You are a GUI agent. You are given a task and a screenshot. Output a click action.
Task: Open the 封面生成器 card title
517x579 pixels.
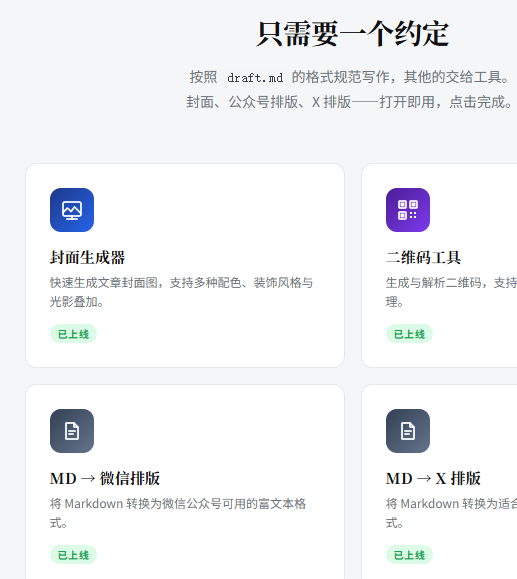pos(88,257)
